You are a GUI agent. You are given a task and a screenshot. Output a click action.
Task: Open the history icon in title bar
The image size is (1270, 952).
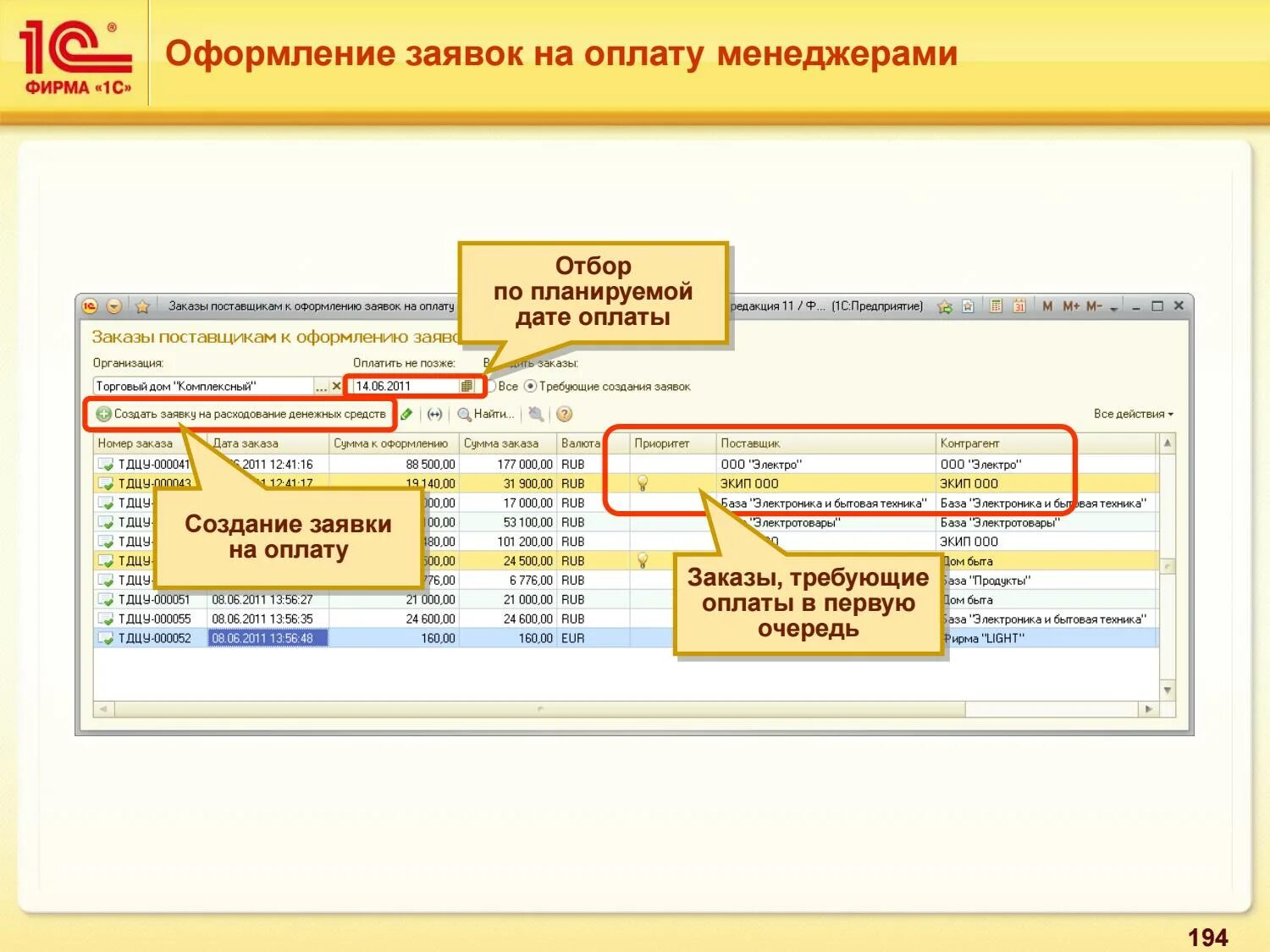[968, 306]
